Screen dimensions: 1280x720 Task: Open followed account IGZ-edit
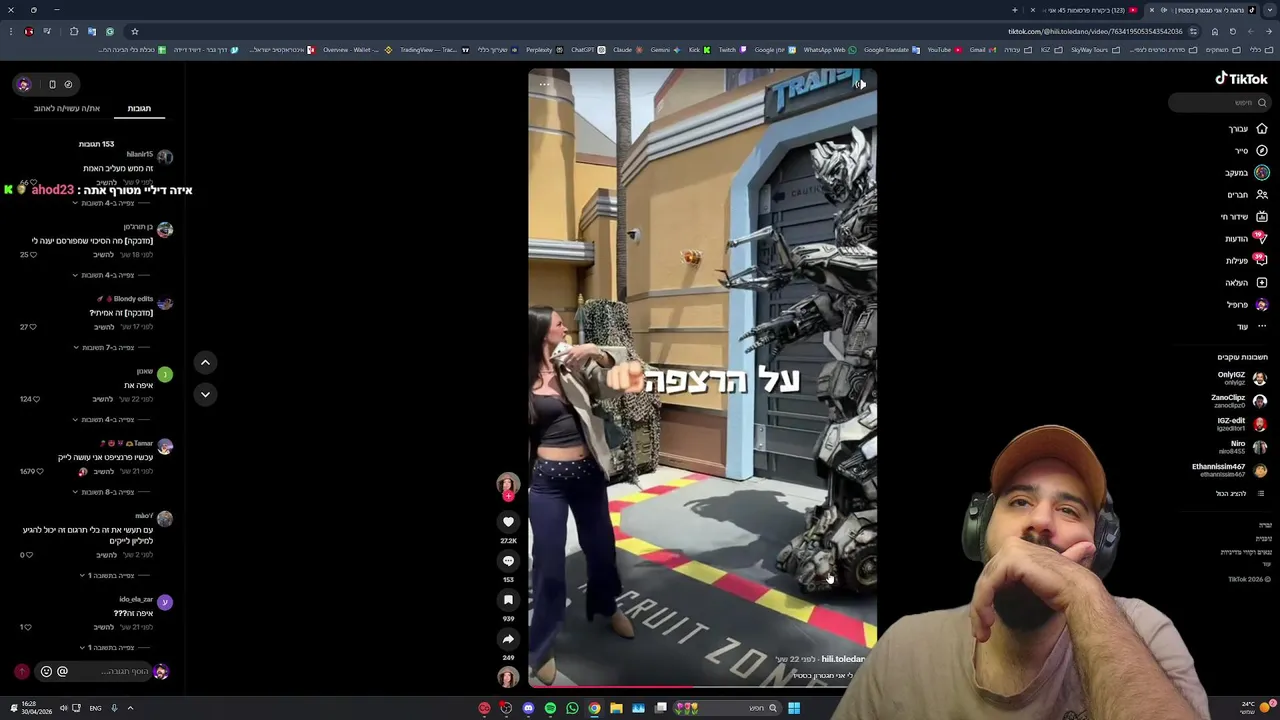click(x=1242, y=424)
